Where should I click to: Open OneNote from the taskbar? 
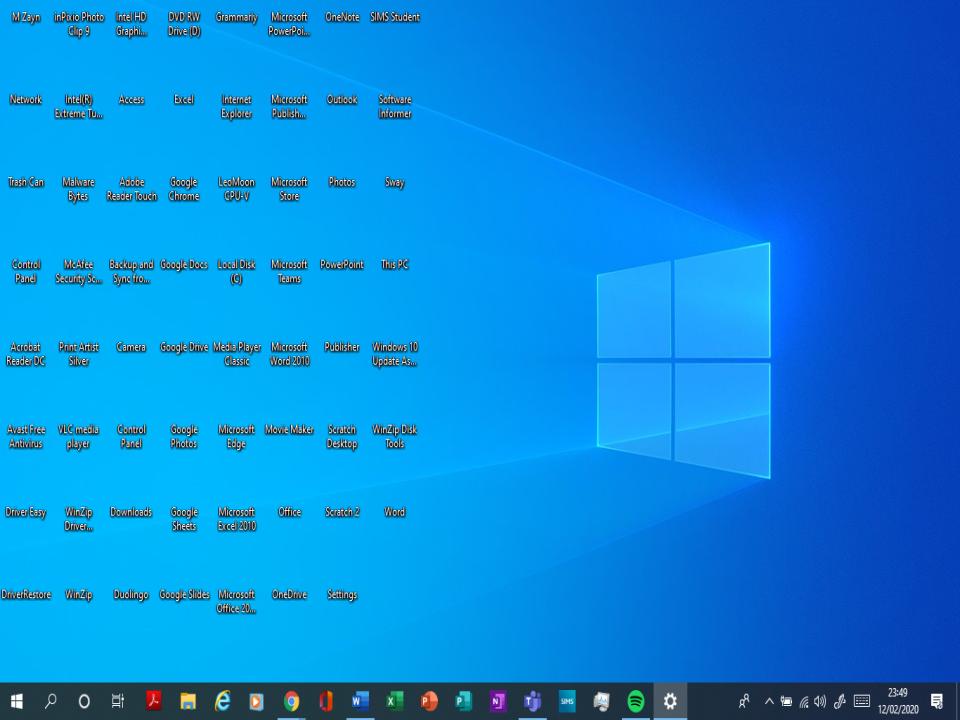(498, 701)
